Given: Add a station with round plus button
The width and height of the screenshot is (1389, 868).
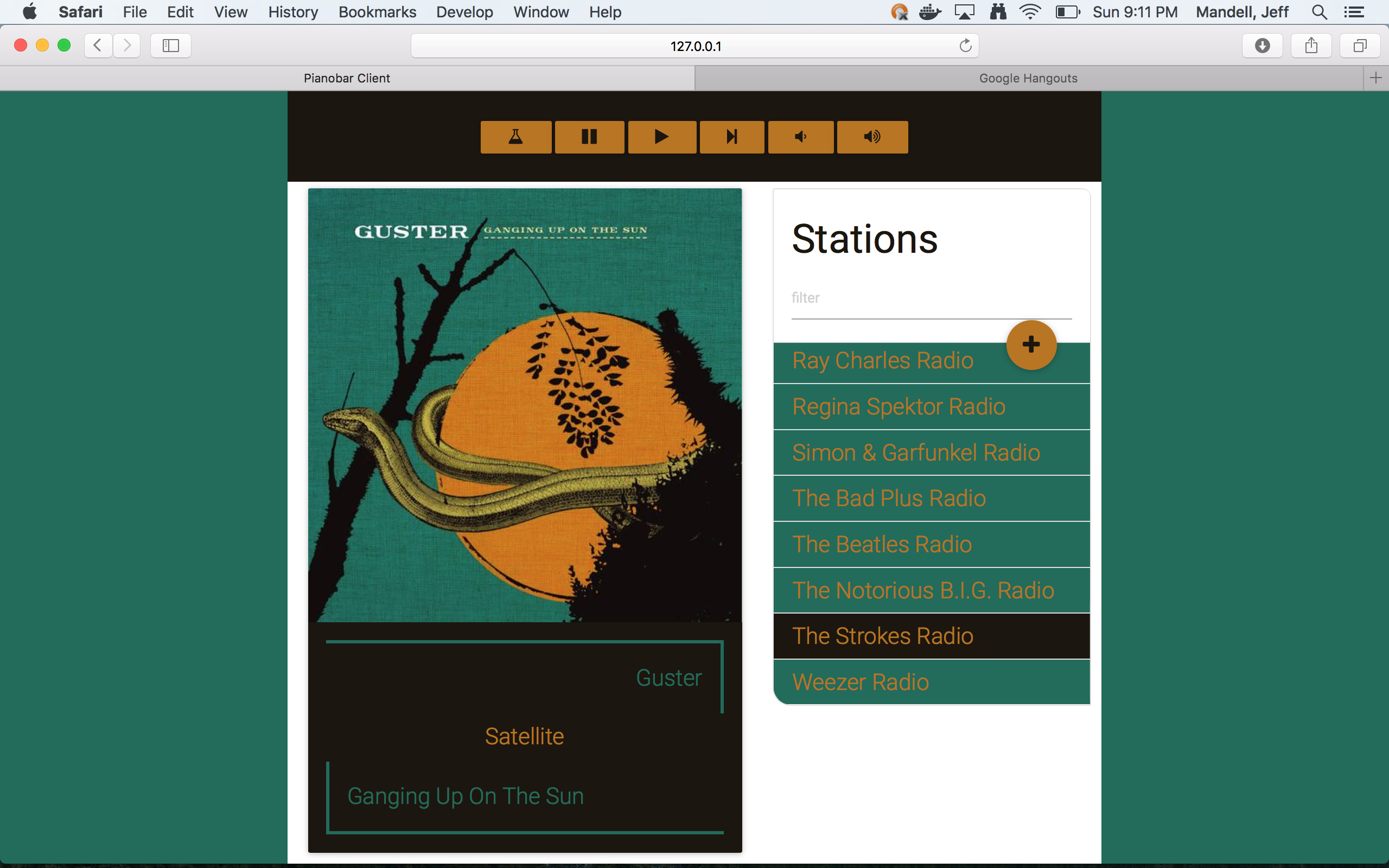Looking at the screenshot, I should [x=1031, y=344].
